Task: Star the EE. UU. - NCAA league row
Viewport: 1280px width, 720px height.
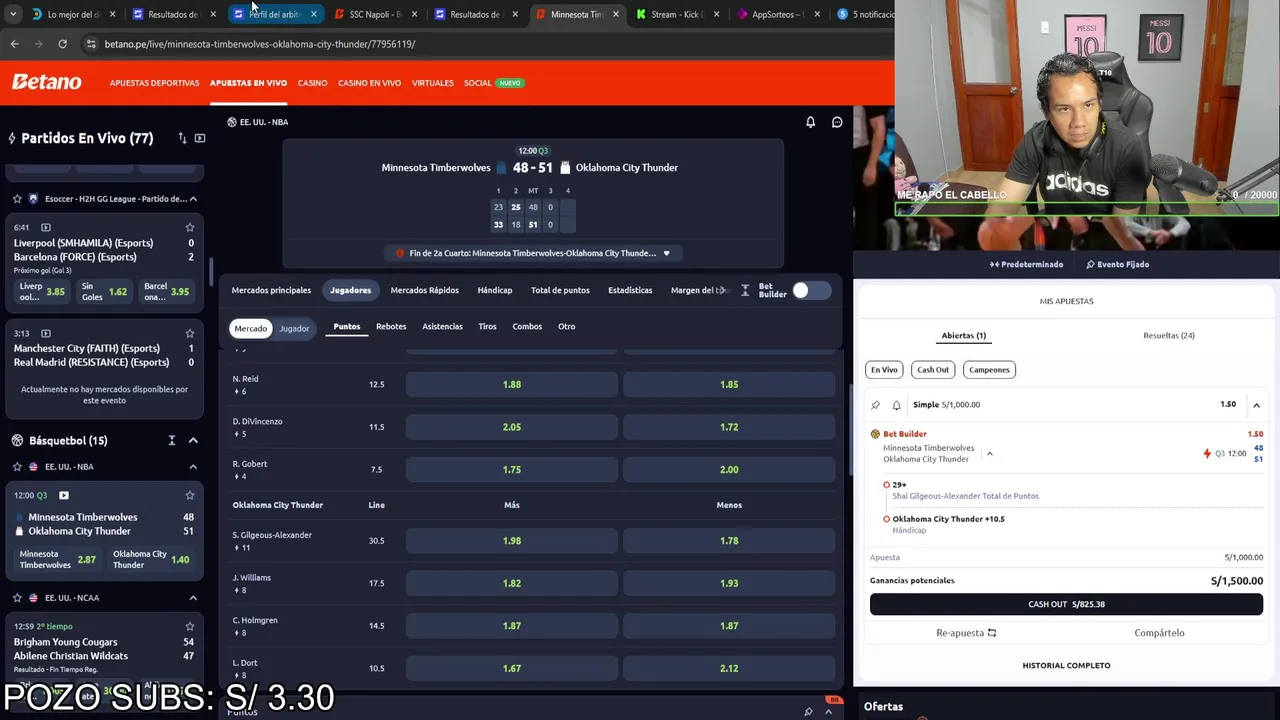Action: 17,598
